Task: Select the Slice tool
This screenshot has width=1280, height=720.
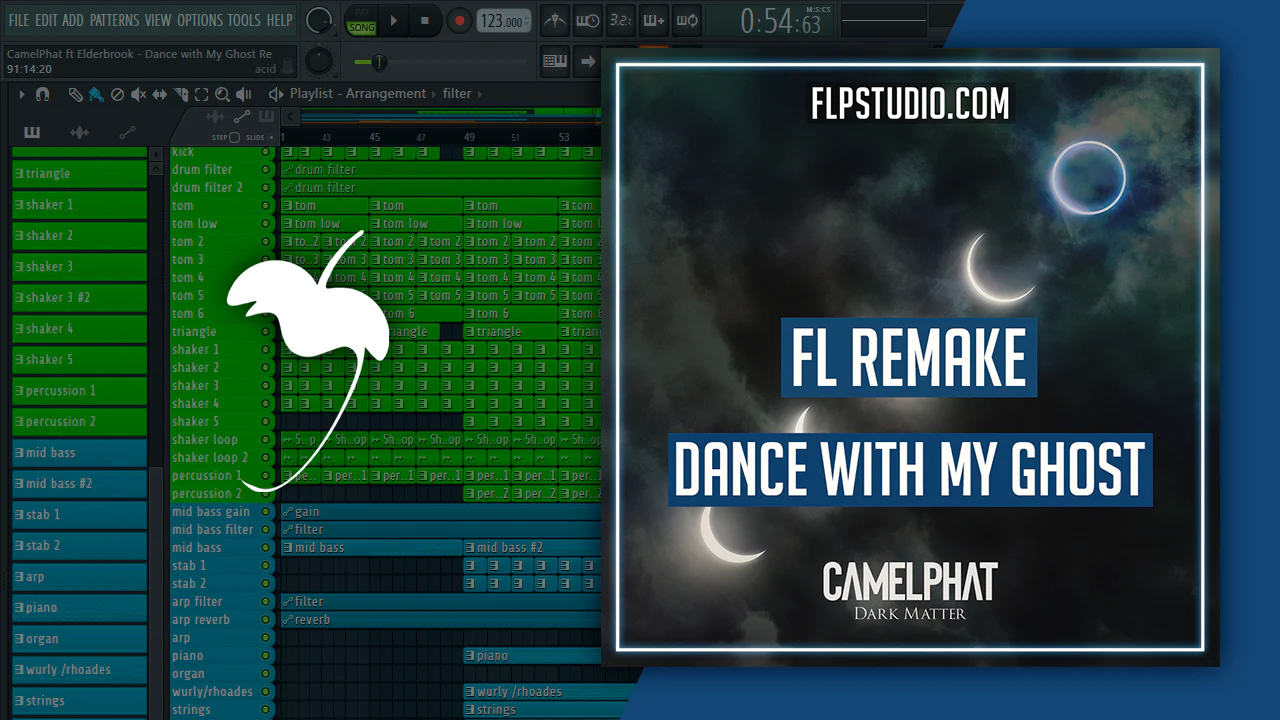Action: pos(180,94)
